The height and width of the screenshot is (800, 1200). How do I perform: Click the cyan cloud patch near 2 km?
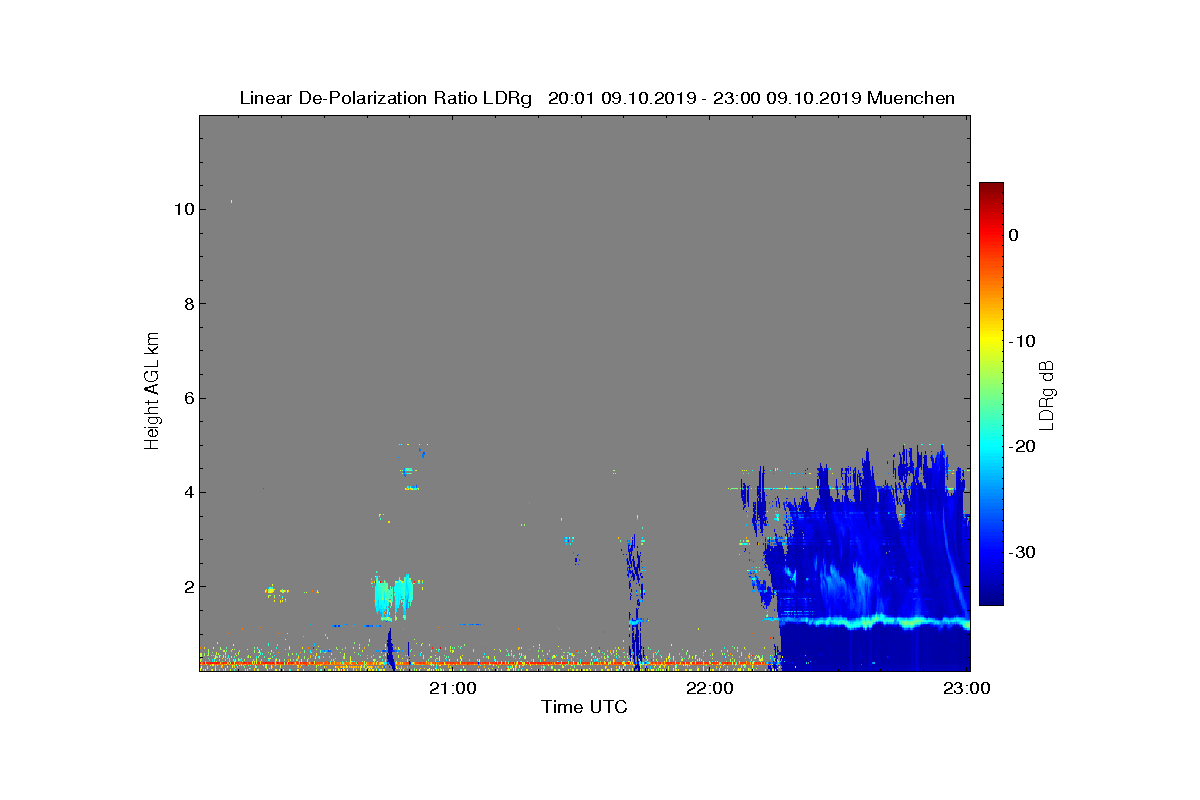[x=393, y=597]
